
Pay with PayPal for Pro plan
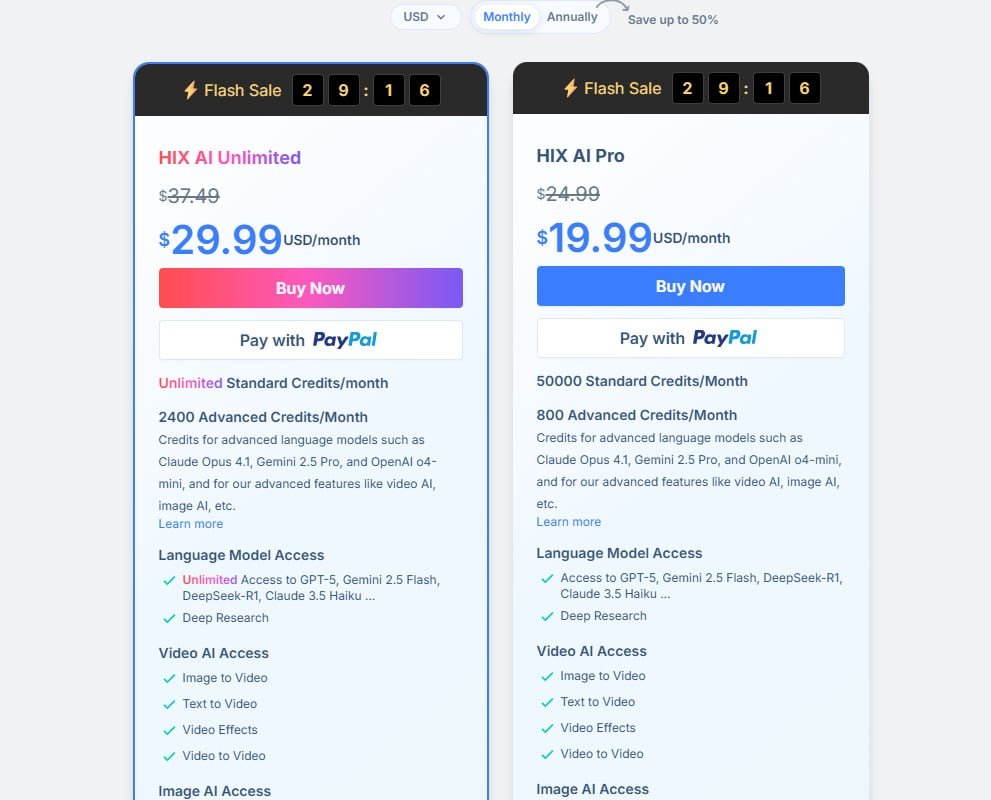(x=690, y=338)
